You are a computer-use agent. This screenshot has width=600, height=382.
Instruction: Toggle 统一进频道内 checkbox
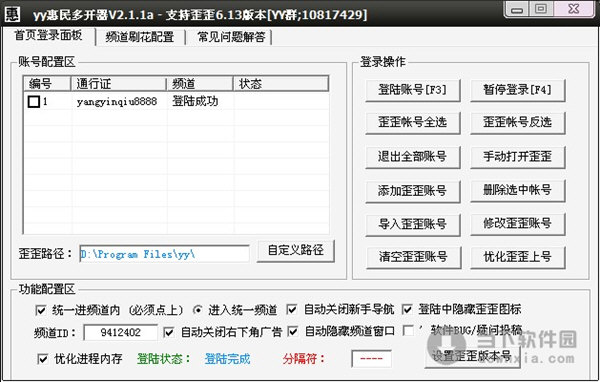click(x=41, y=310)
